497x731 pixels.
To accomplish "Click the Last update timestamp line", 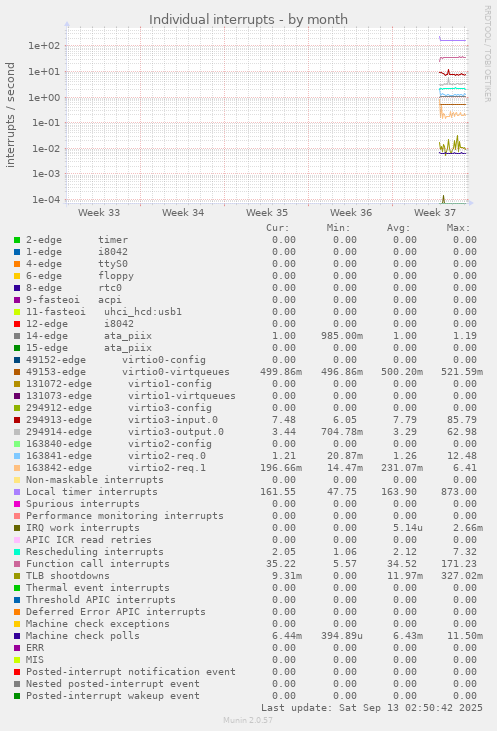I will pyautogui.click(x=372, y=708).
